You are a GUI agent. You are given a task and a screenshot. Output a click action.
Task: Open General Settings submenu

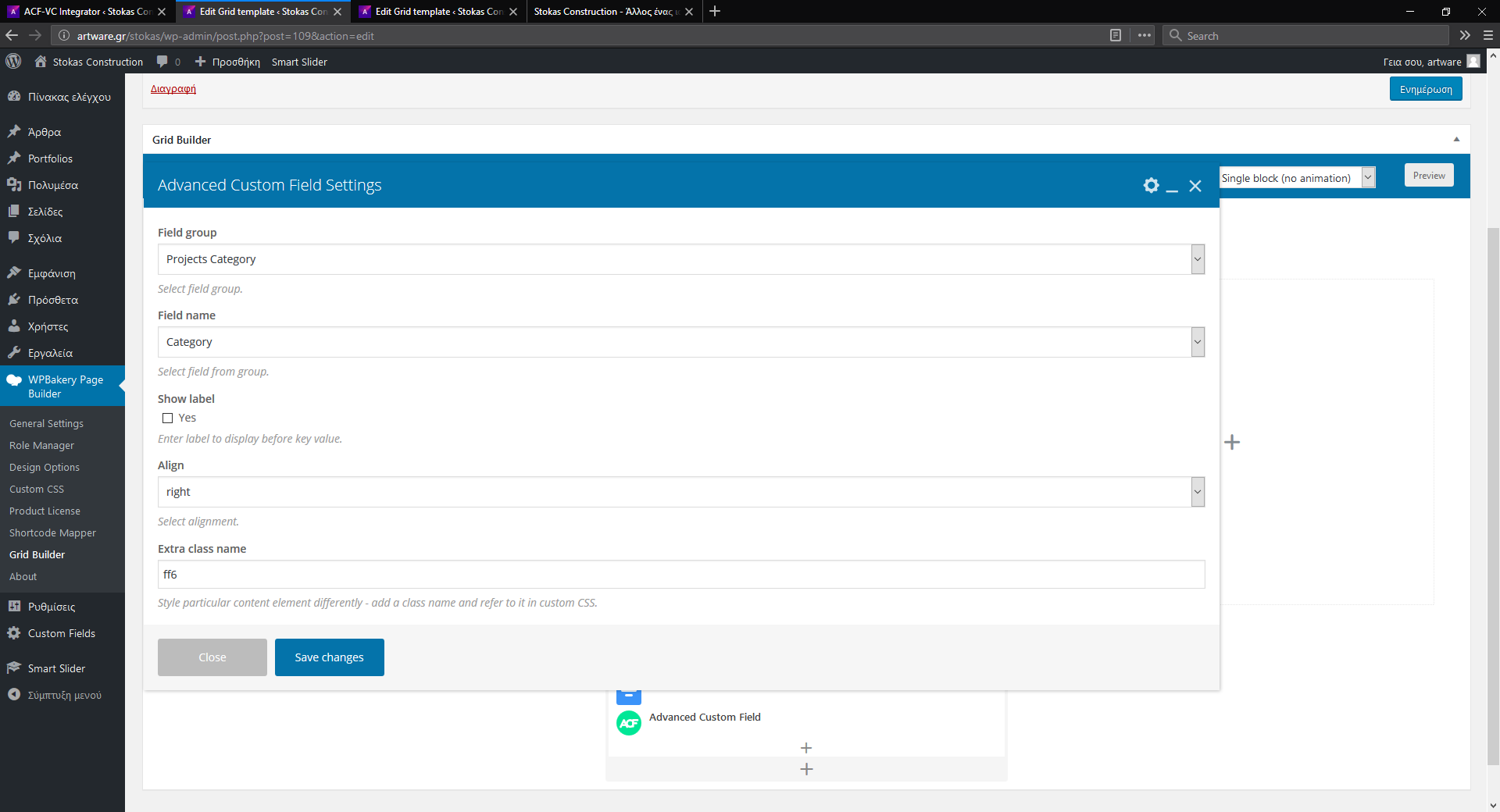click(46, 423)
